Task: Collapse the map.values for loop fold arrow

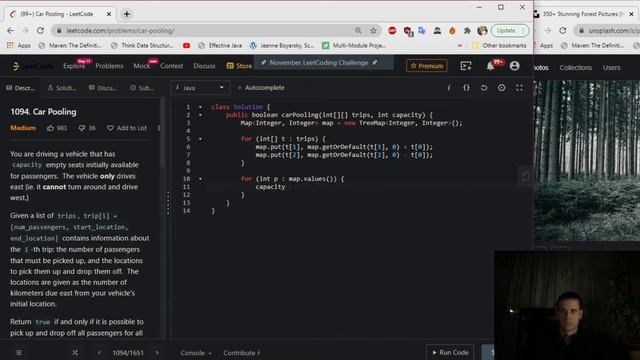Action: click(200, 179)
